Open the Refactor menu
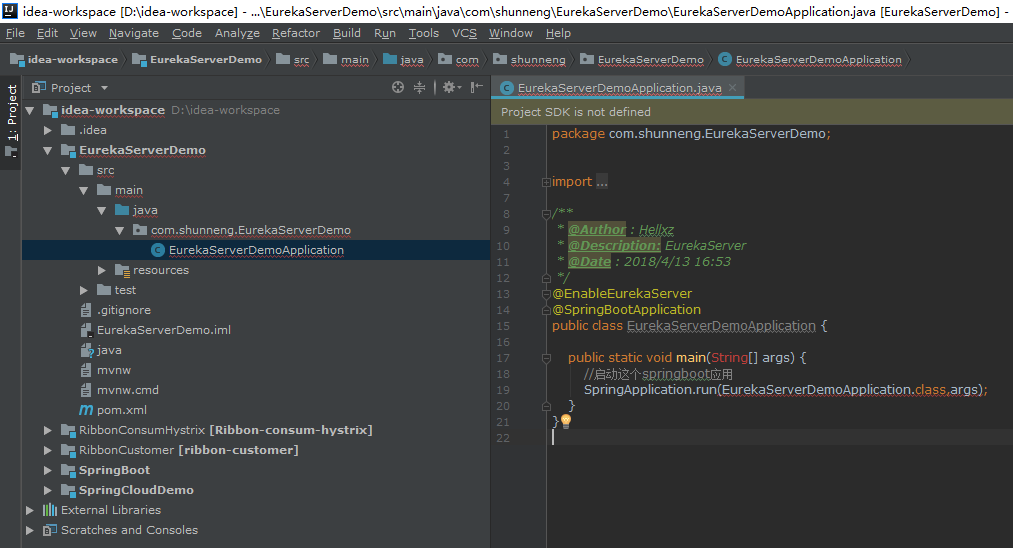 tap(295, 33)
